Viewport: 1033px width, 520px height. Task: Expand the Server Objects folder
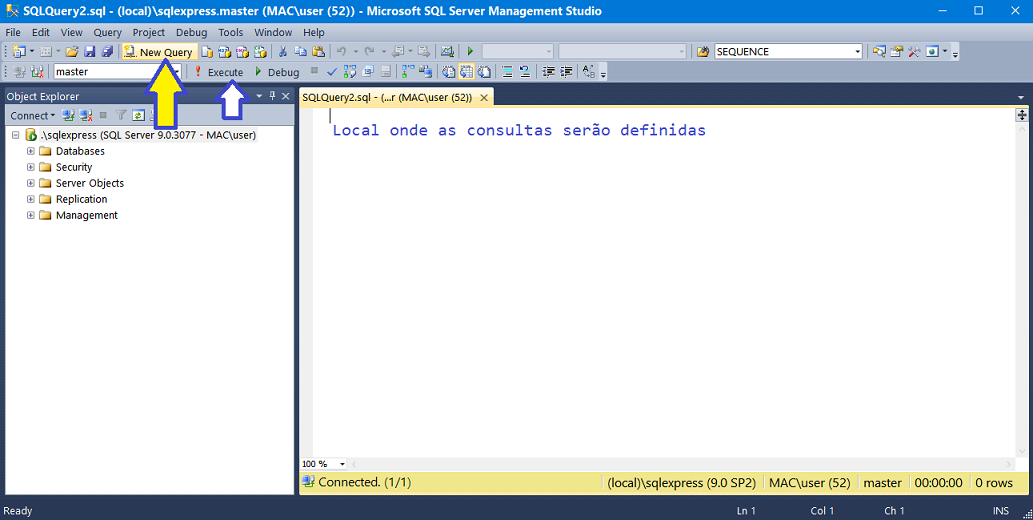[x=30, y=183]
